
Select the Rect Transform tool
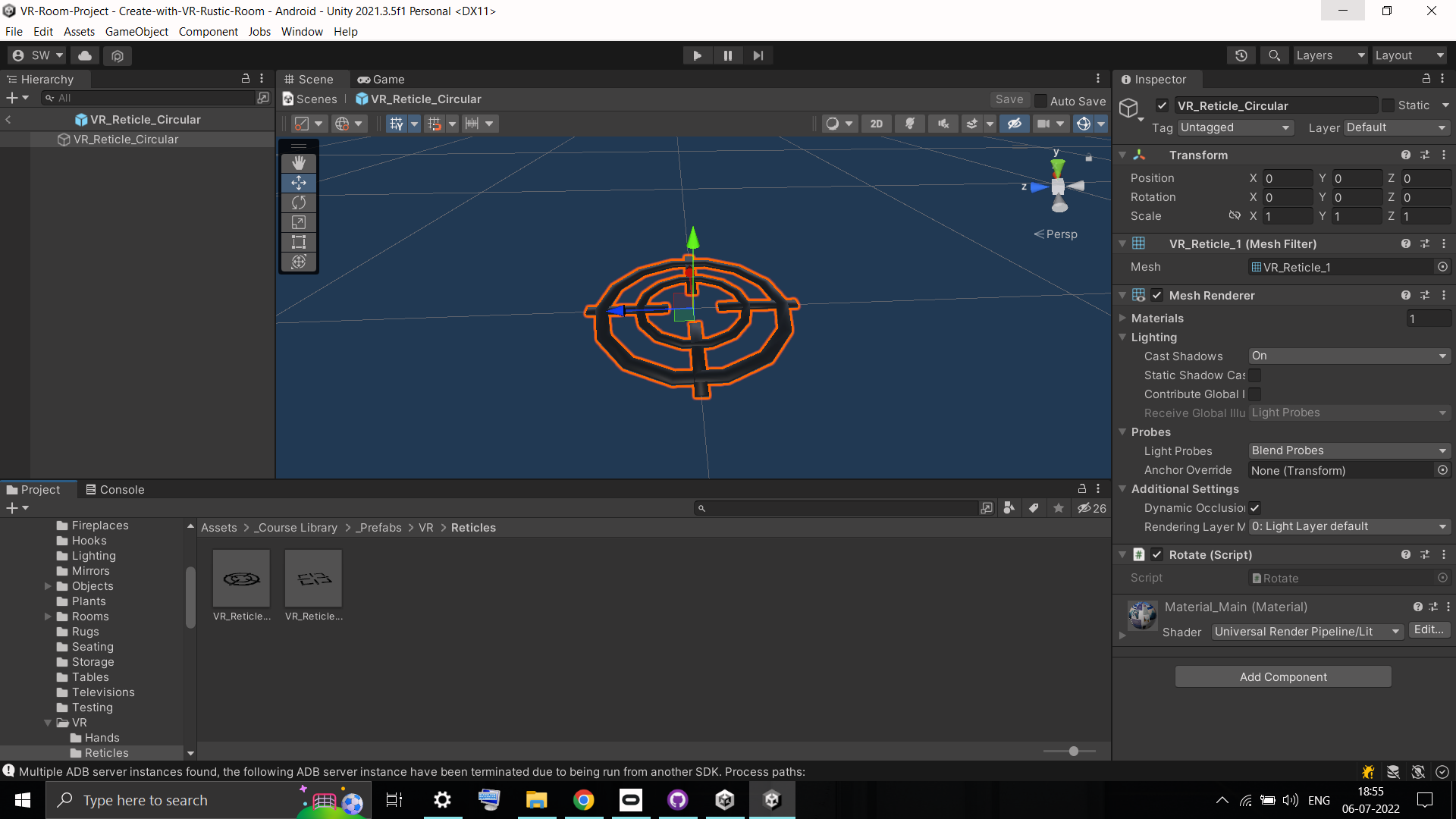(x=298, y=241)
